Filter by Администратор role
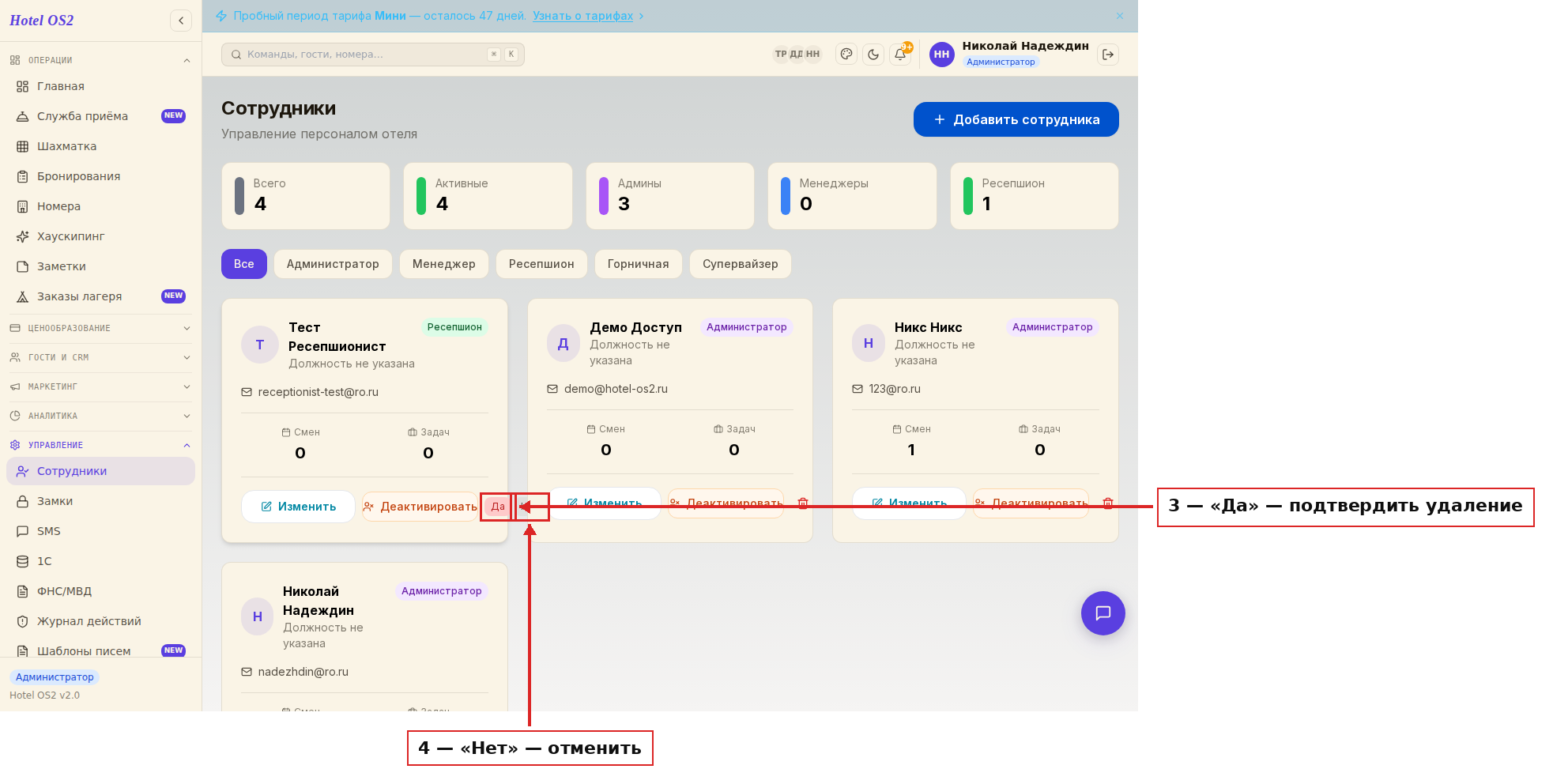 click(x=333, y=264)
